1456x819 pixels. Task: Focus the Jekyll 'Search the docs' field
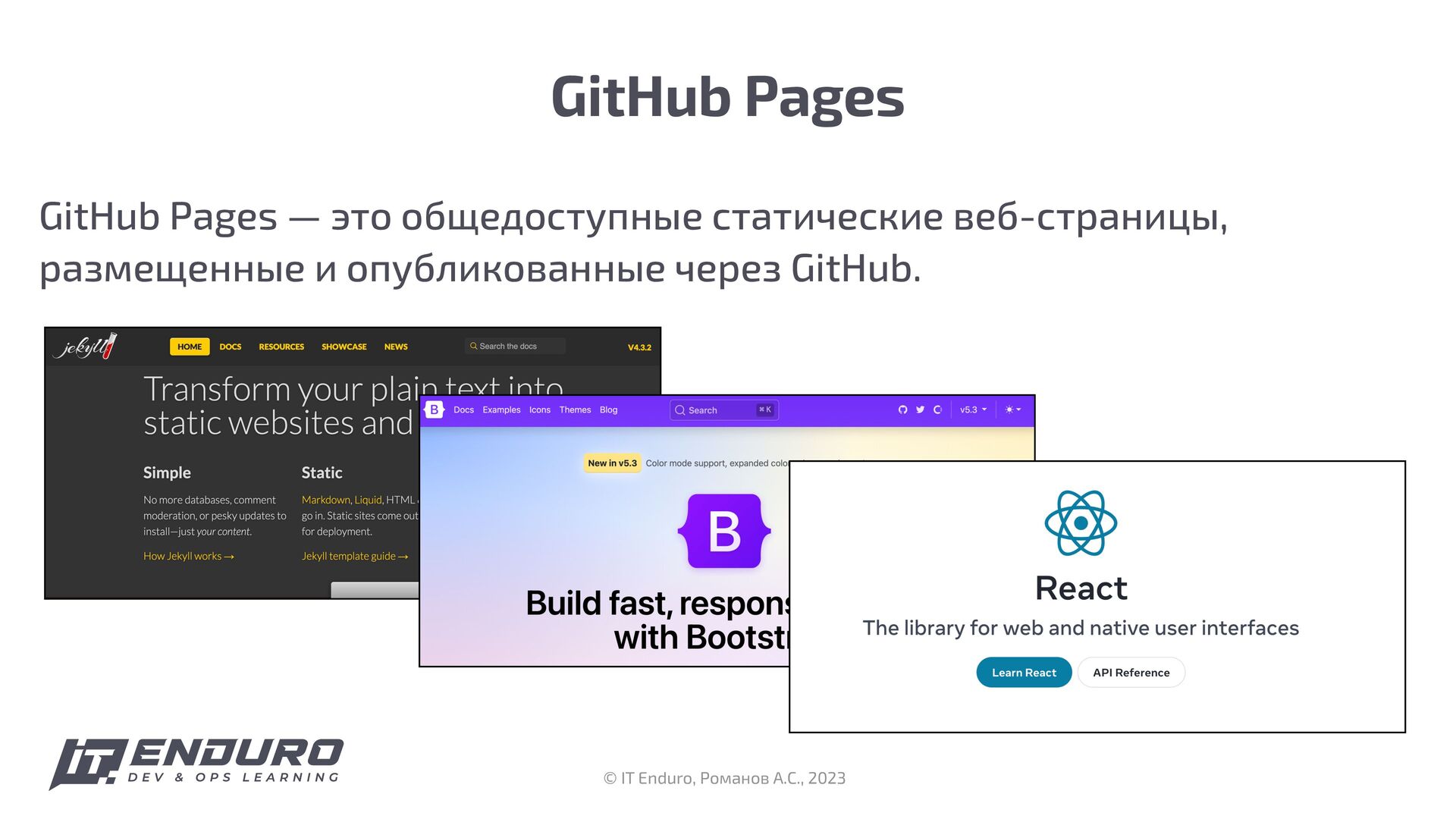click(515, 346)
